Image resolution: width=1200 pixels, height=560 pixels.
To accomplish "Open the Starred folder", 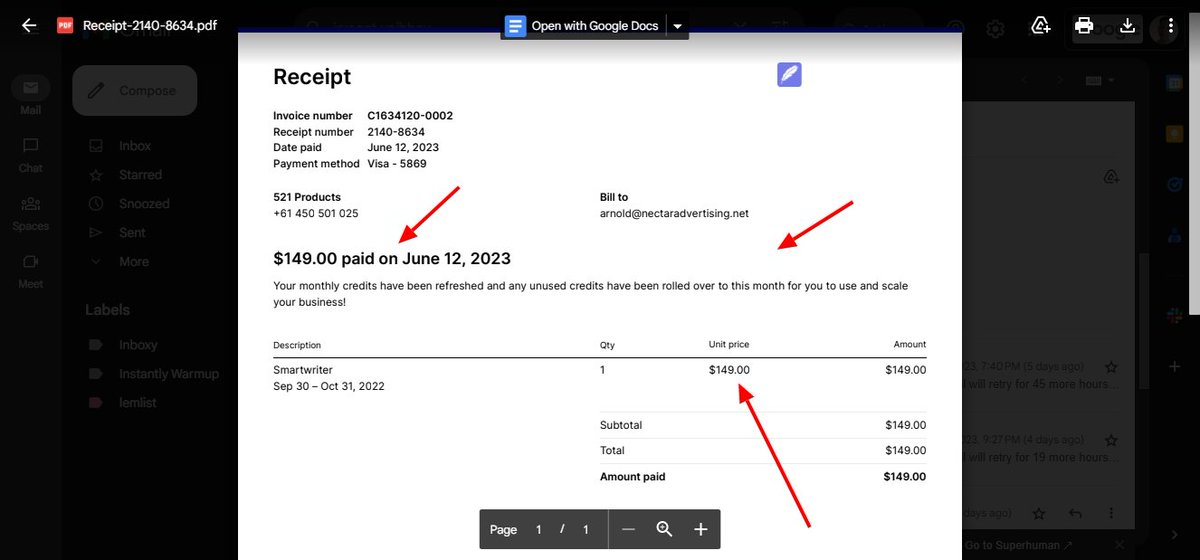I will (140, 174).
